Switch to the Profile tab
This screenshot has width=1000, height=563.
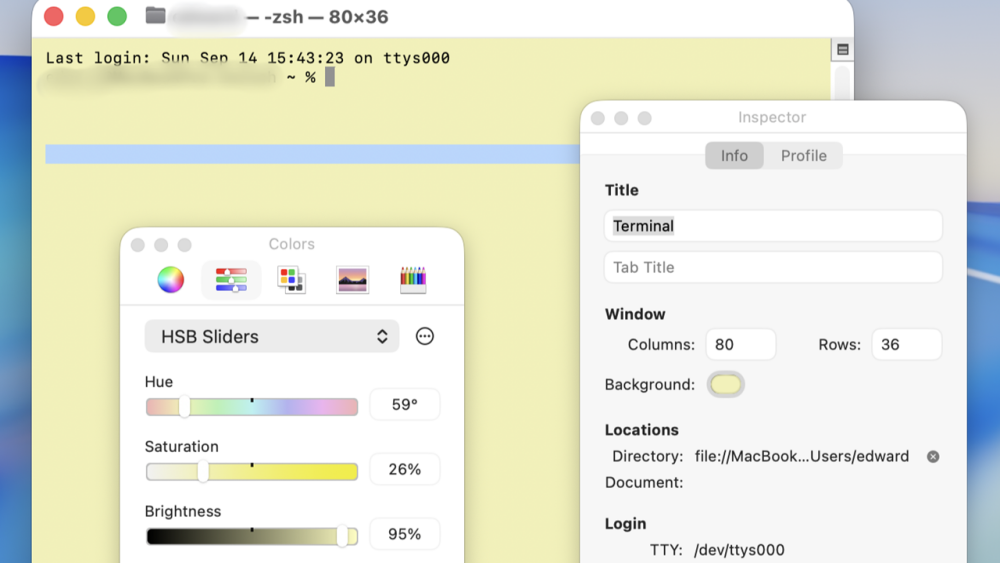[x=803, y=156]
